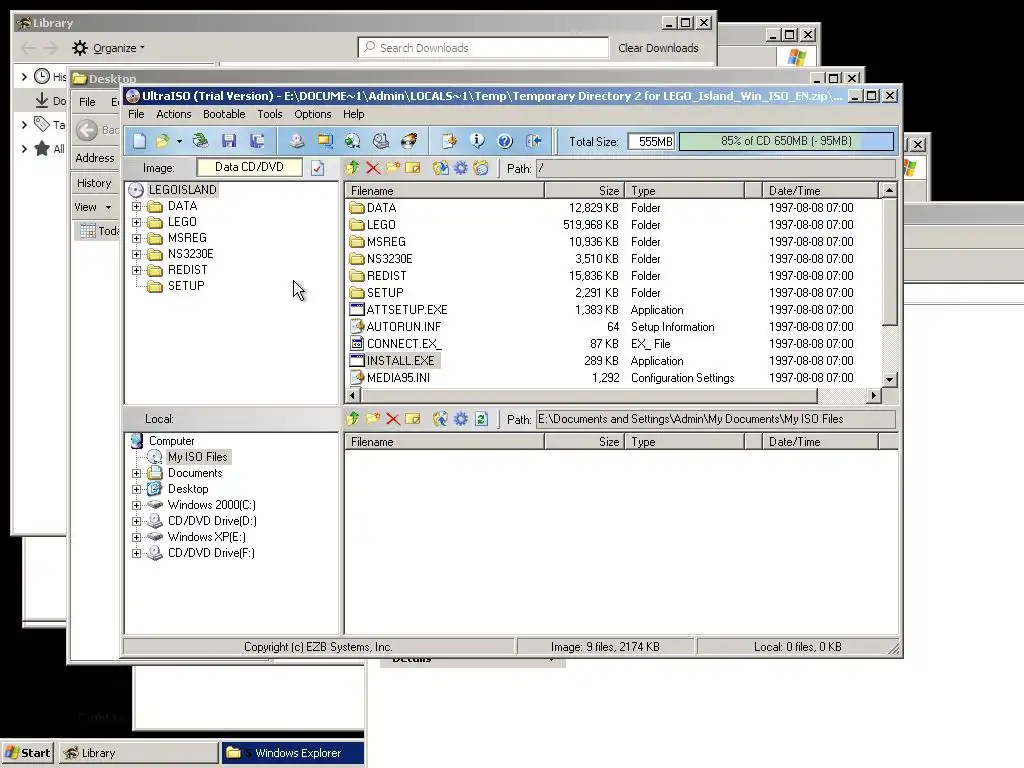Click the image file list vertical scrollbar thumb
The width and height of the screenshot is (1024, 768).
click(889, 261)
